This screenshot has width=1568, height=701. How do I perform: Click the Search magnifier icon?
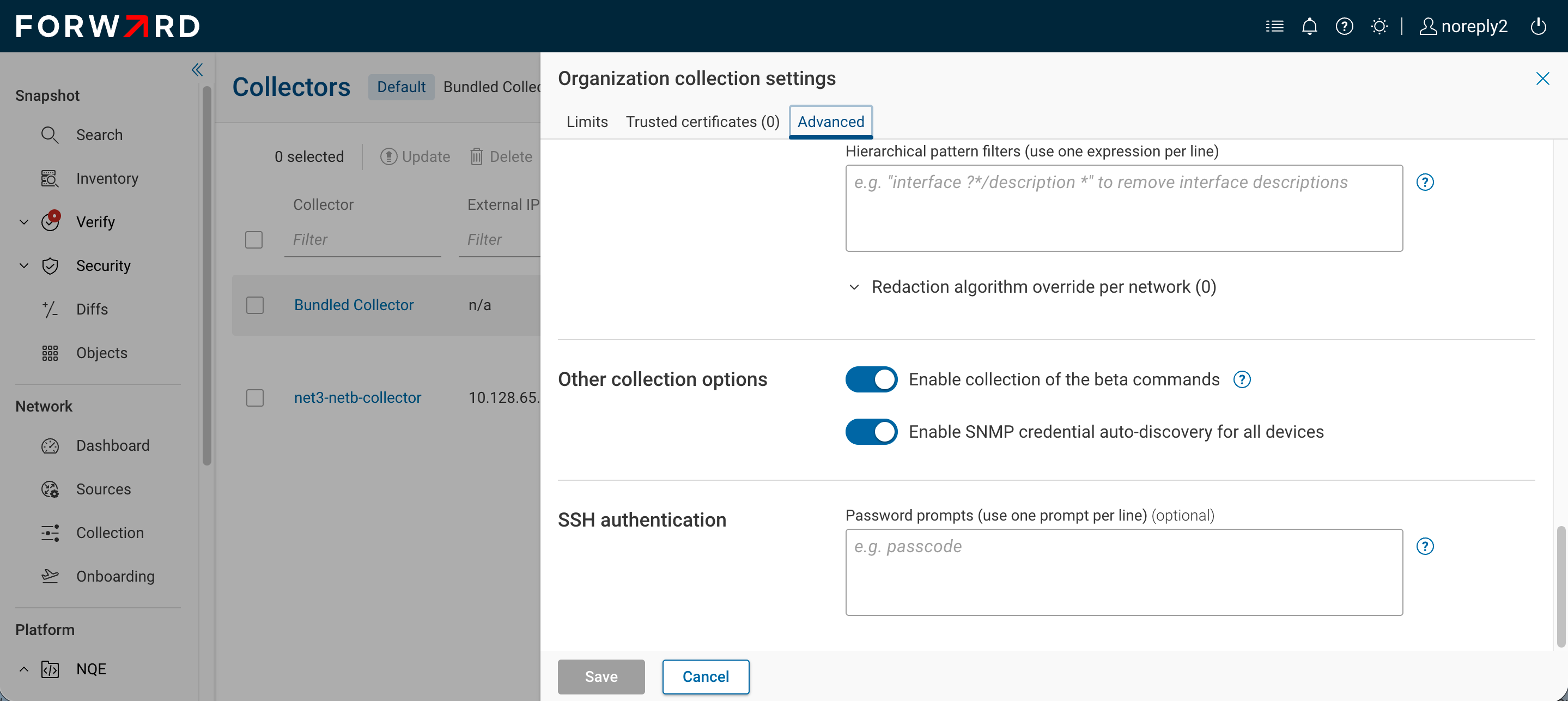tap(50, 135)
